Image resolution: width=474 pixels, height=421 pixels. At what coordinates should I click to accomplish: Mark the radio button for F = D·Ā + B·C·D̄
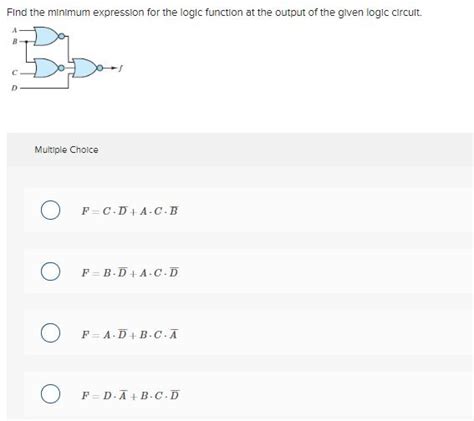(50, 394)
